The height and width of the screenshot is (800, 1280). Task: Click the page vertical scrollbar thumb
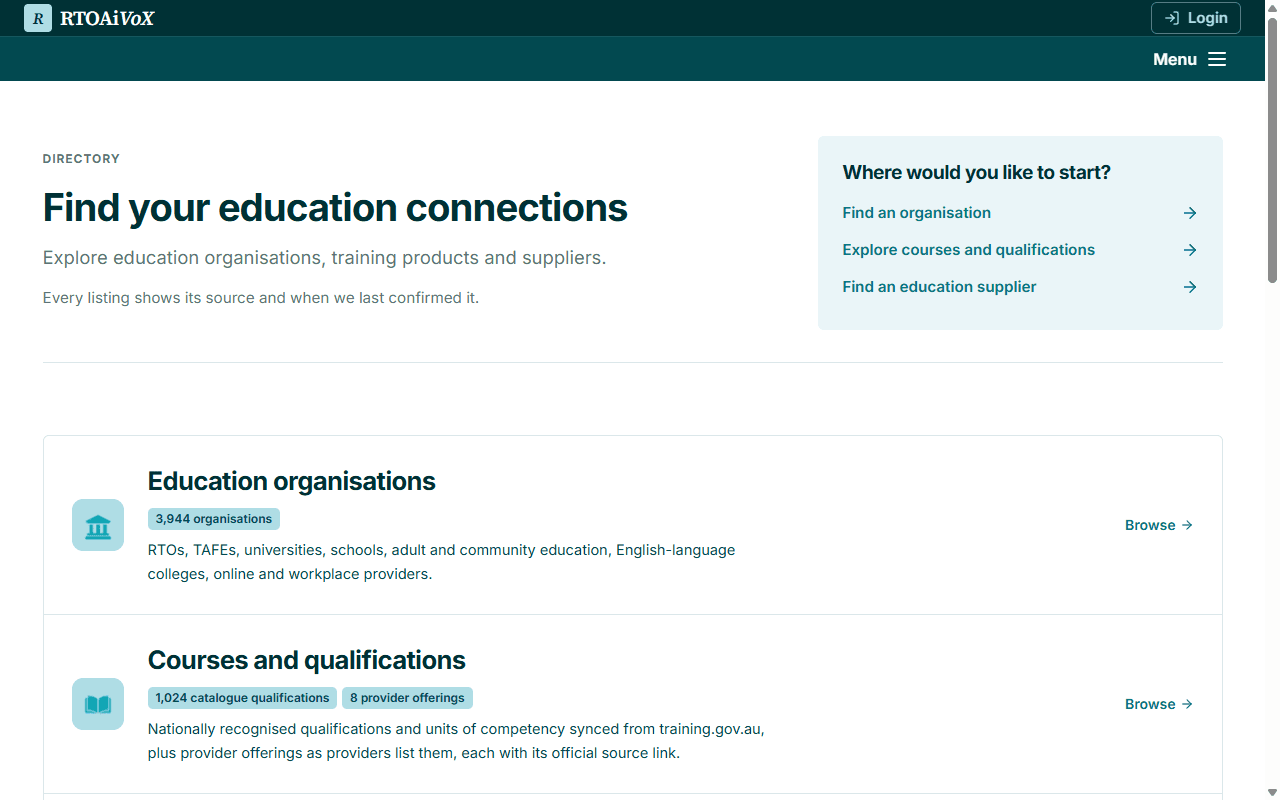(x=1272, y=150)
